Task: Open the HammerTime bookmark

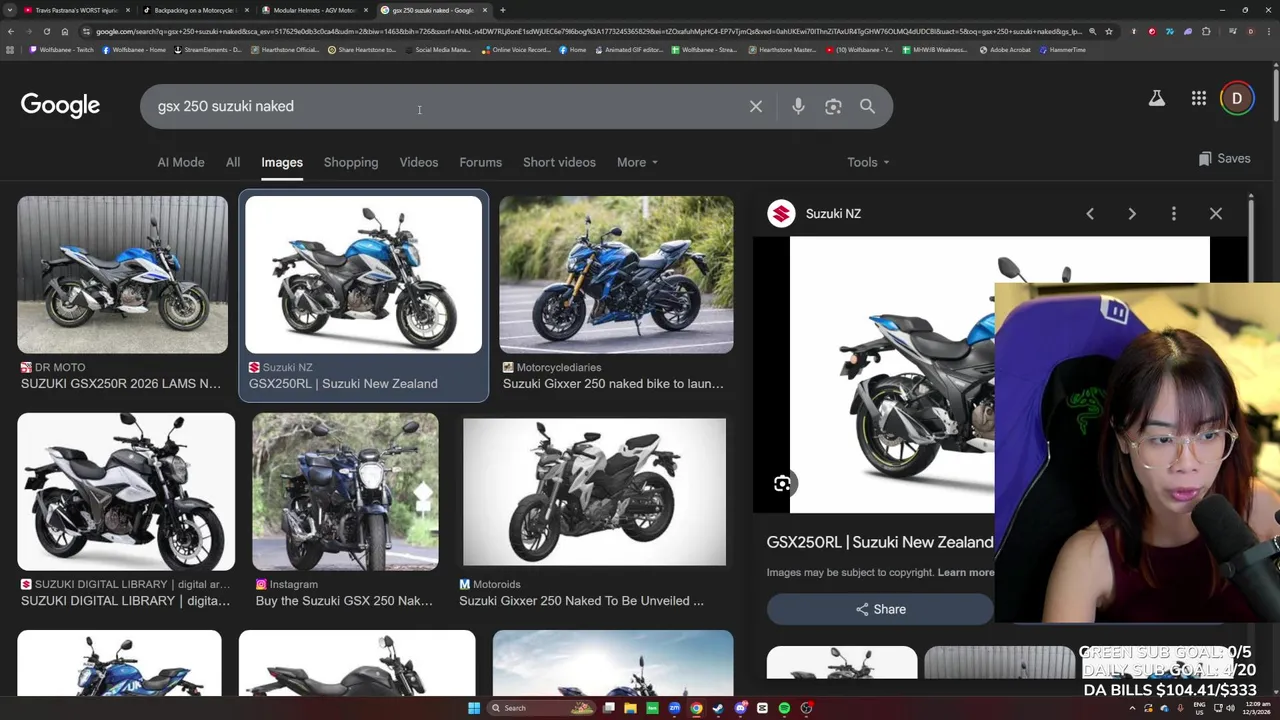Action: 1062,49
